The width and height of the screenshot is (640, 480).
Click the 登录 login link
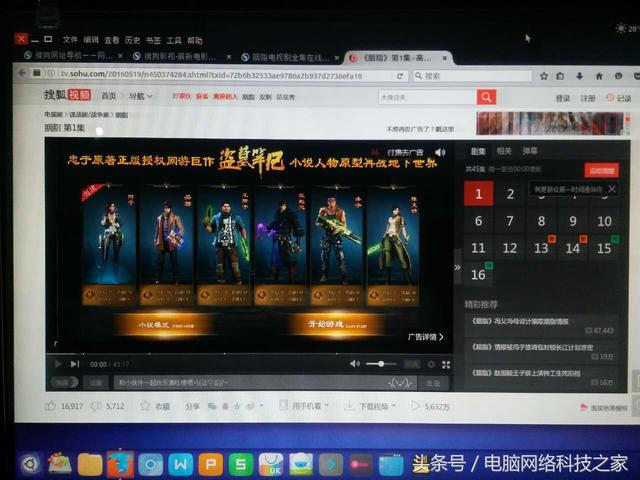pyautogui.click(x=563, y=98)
